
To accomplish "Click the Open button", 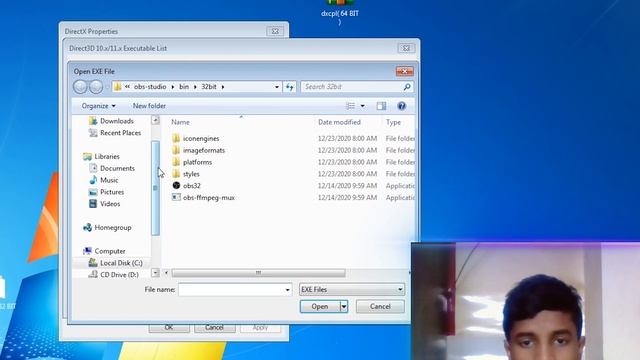I will (320, 306).
